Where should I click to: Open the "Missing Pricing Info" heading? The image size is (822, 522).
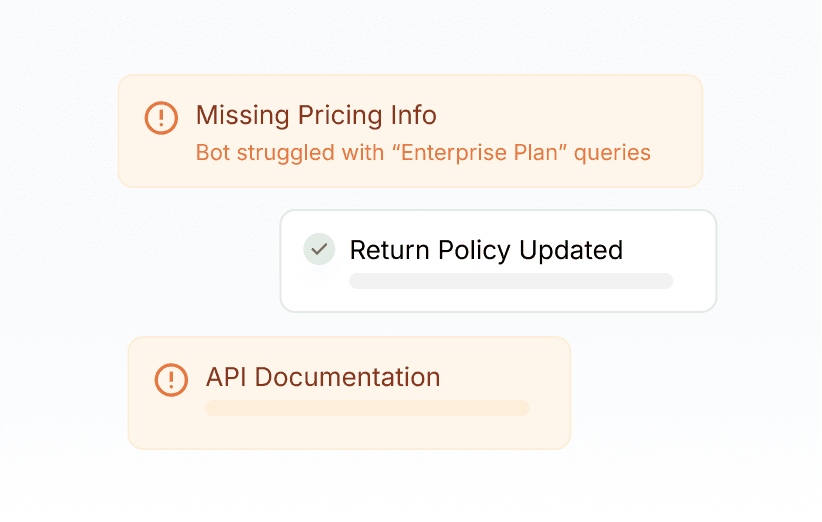coord(316,115)
